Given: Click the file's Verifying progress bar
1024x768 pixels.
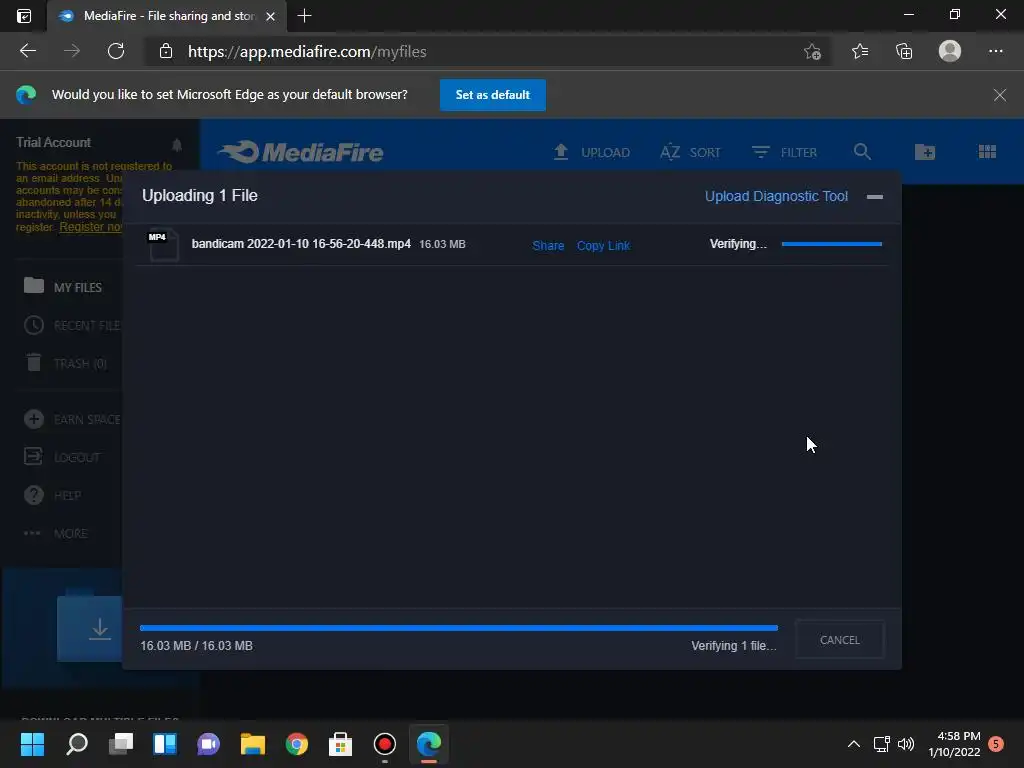Looking at the screenshot, I should (831, 244).
